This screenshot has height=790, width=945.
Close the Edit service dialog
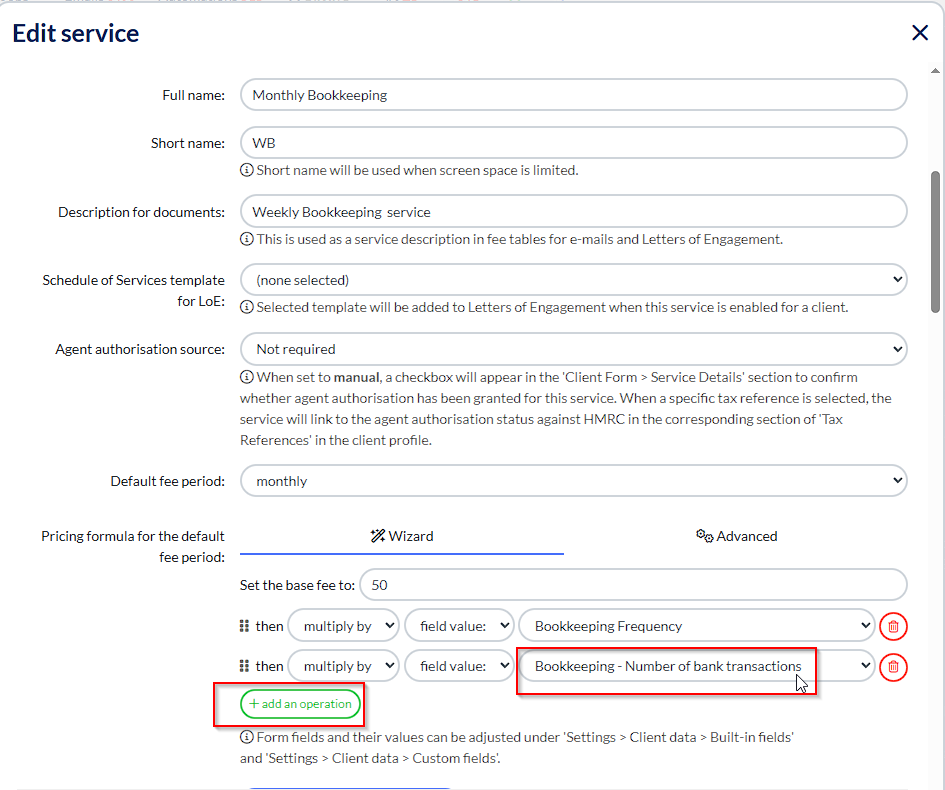[x=920, y=33]
